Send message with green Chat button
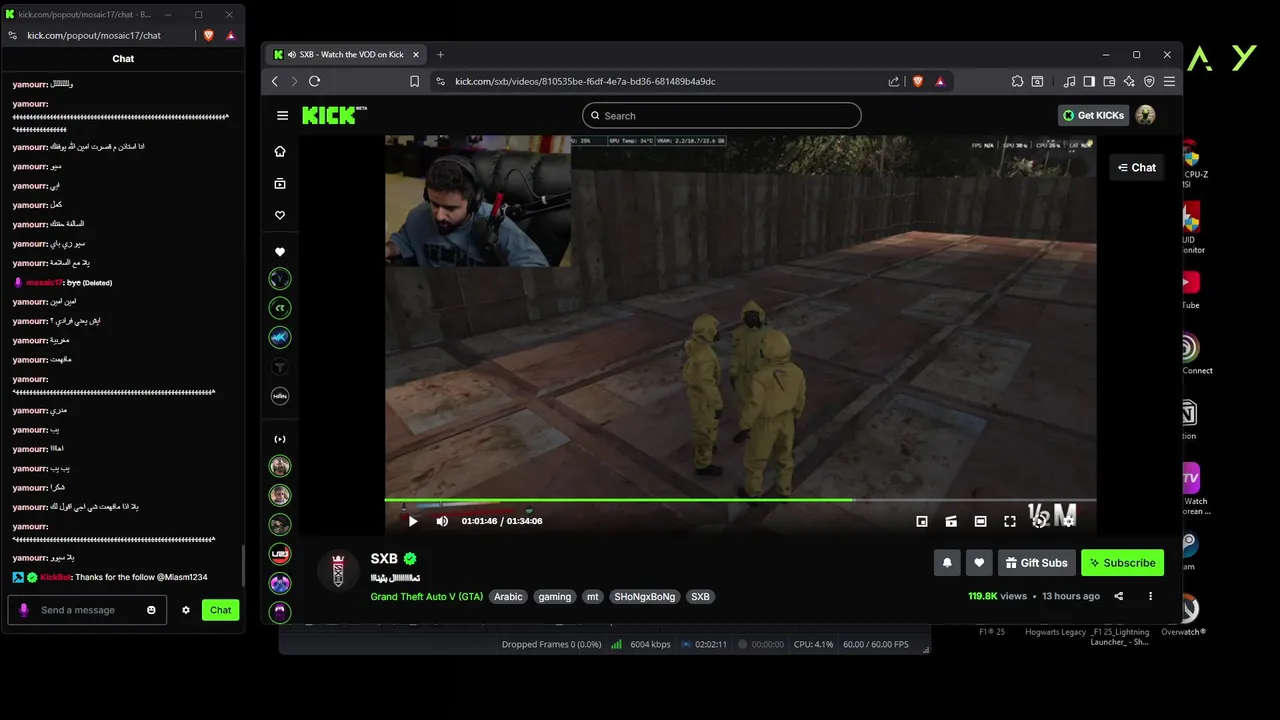The width and height of the screenshot is (1280, 720). tap(220, 610)
